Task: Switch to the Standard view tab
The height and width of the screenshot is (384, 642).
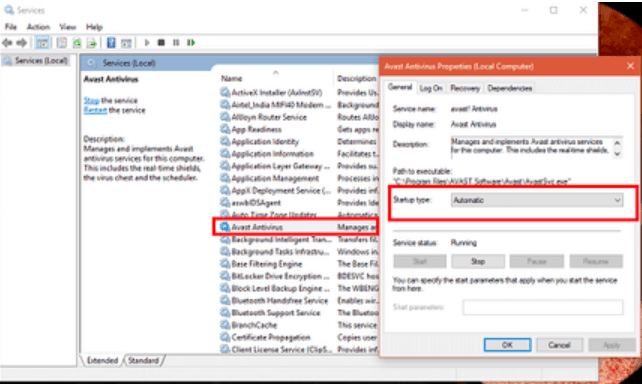Action: pyautogui.click(x=143, y=361)
